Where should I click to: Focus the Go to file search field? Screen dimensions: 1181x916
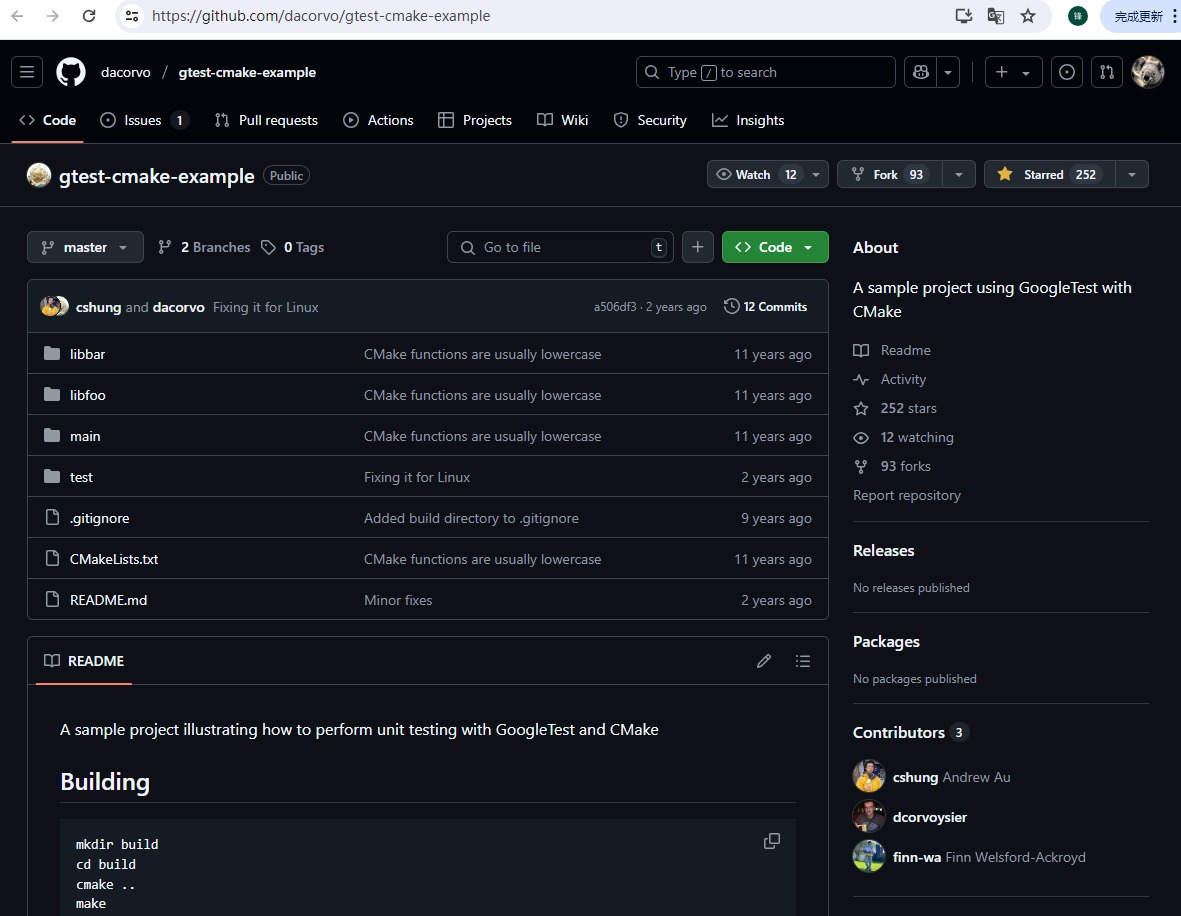point(560,247)
